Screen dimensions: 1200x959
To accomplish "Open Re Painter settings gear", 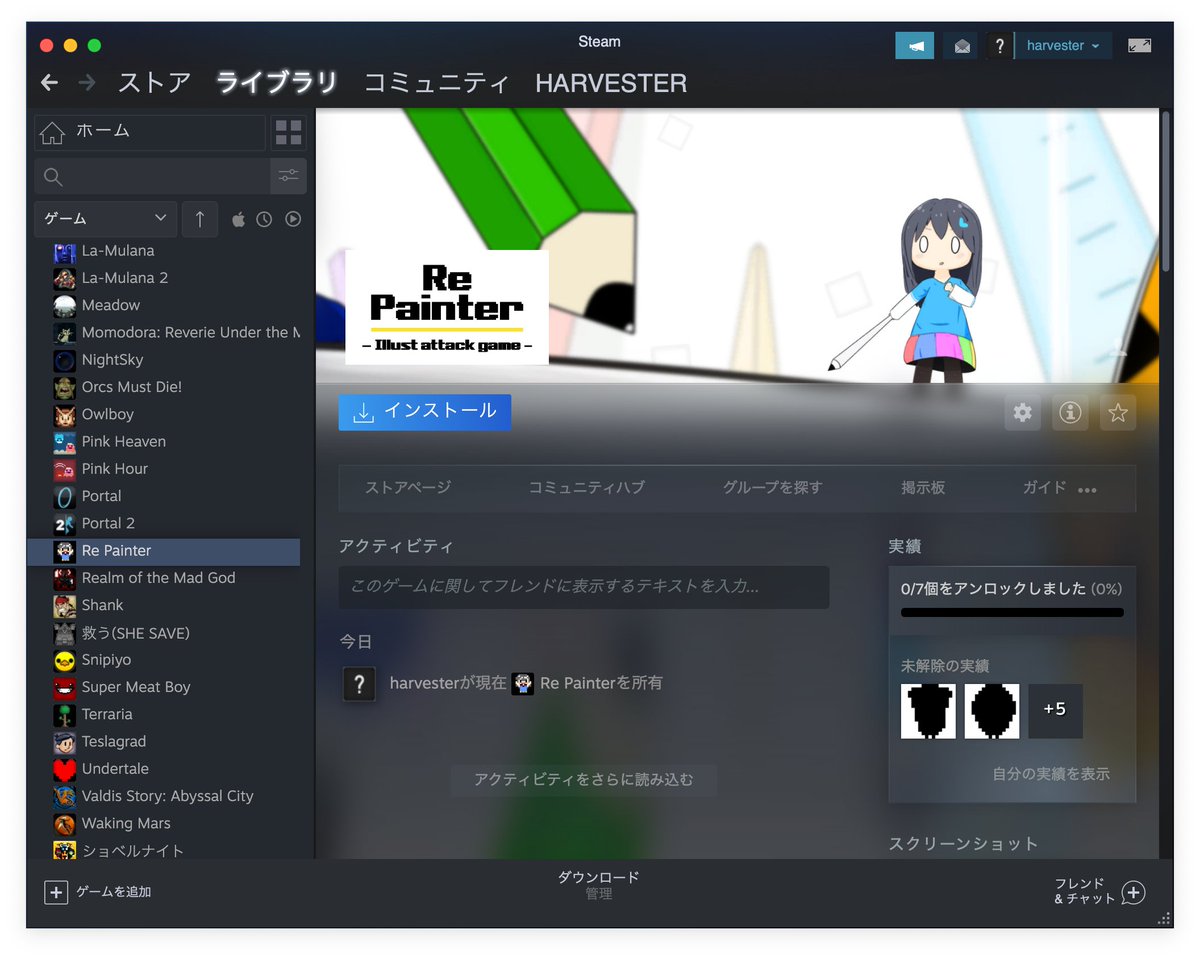I will pyautogui.click(x=1022, y=412).
